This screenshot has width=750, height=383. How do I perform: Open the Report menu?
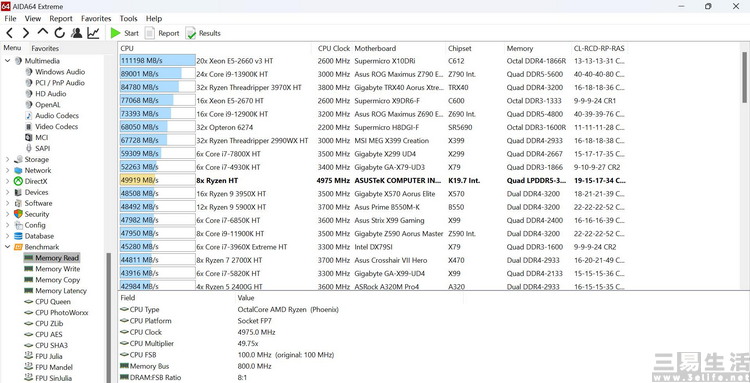61,19
